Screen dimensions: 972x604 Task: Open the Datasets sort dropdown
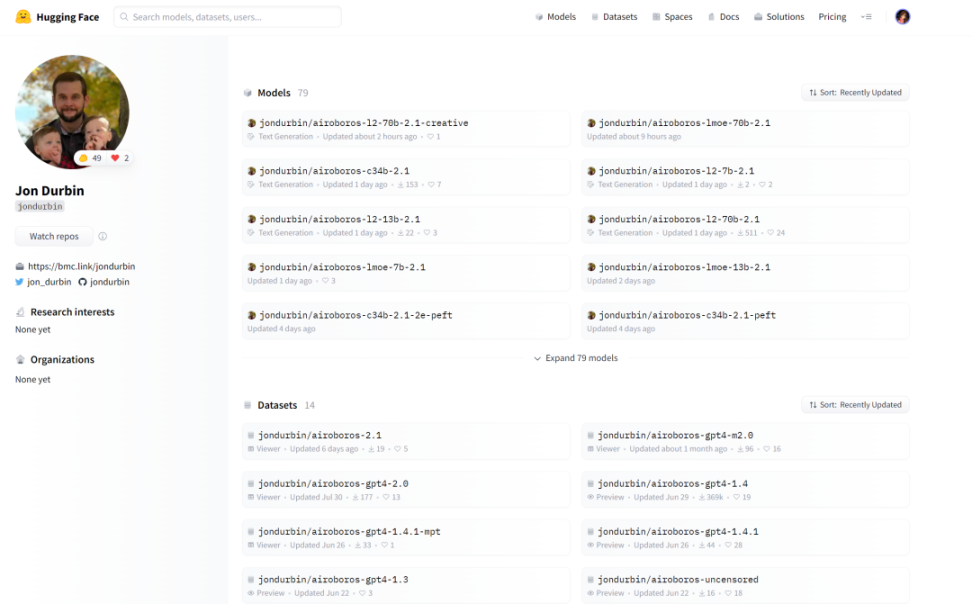[x=855, y=404]
